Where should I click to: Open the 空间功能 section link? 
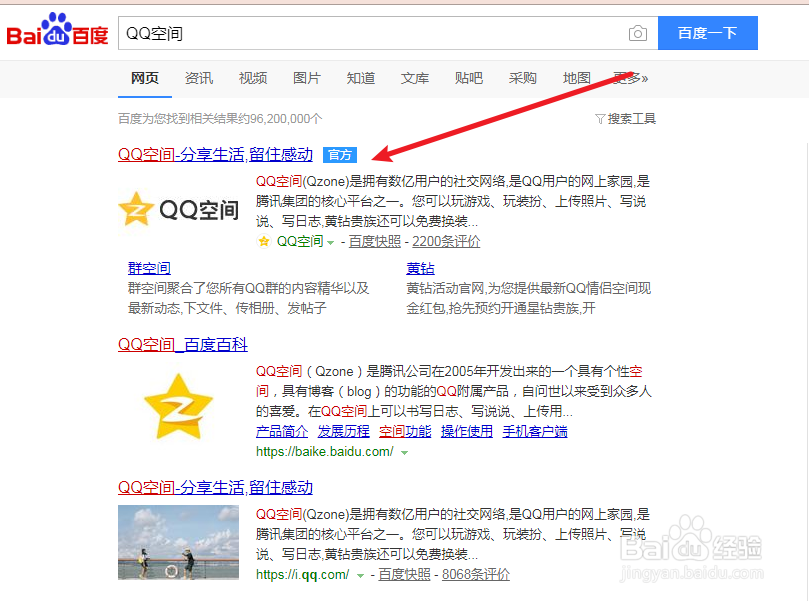click(x=405, y=431)
